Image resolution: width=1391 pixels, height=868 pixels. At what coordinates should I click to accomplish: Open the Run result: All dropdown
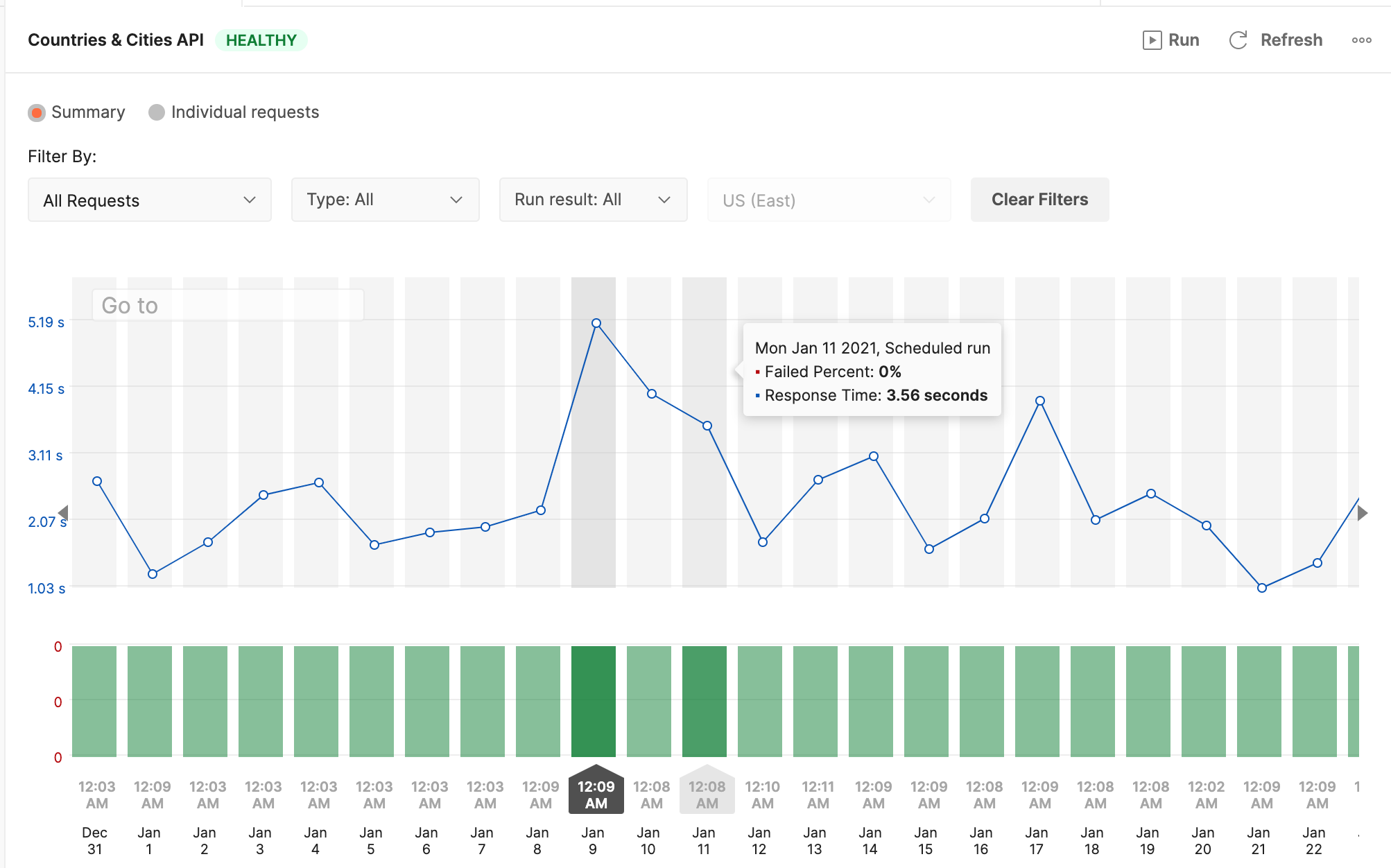[x=593, y=200]
